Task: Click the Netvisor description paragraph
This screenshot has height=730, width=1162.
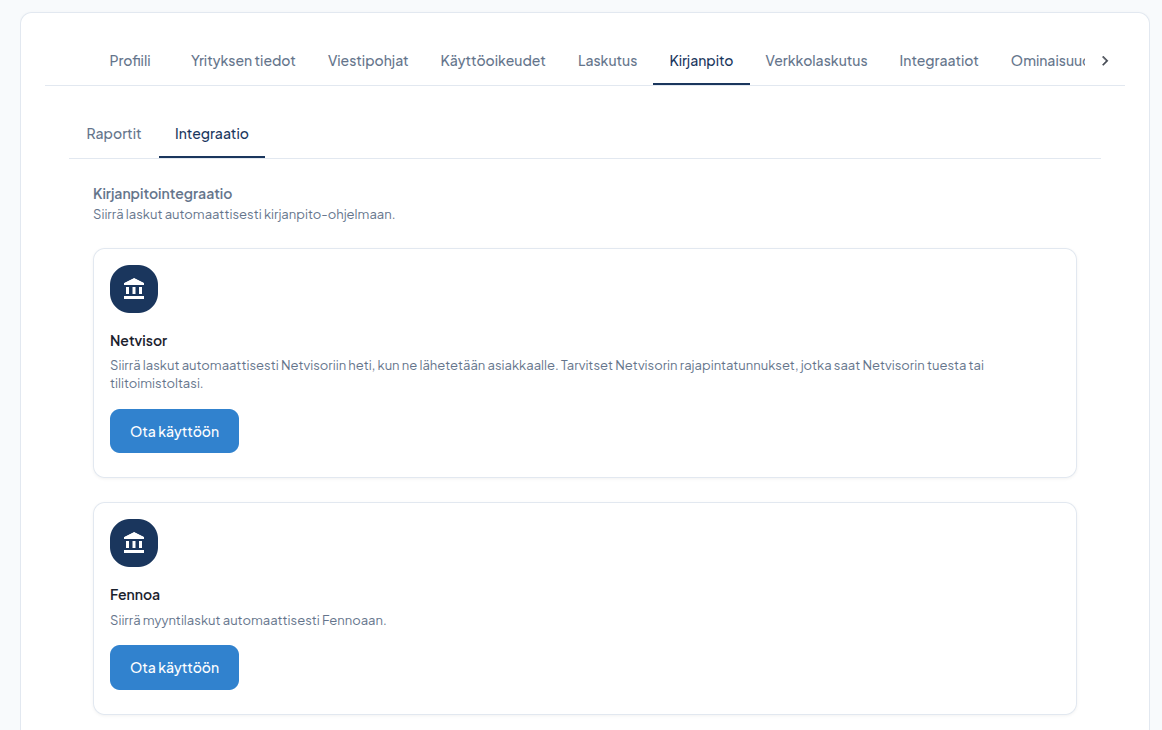Action: point(547,374)
